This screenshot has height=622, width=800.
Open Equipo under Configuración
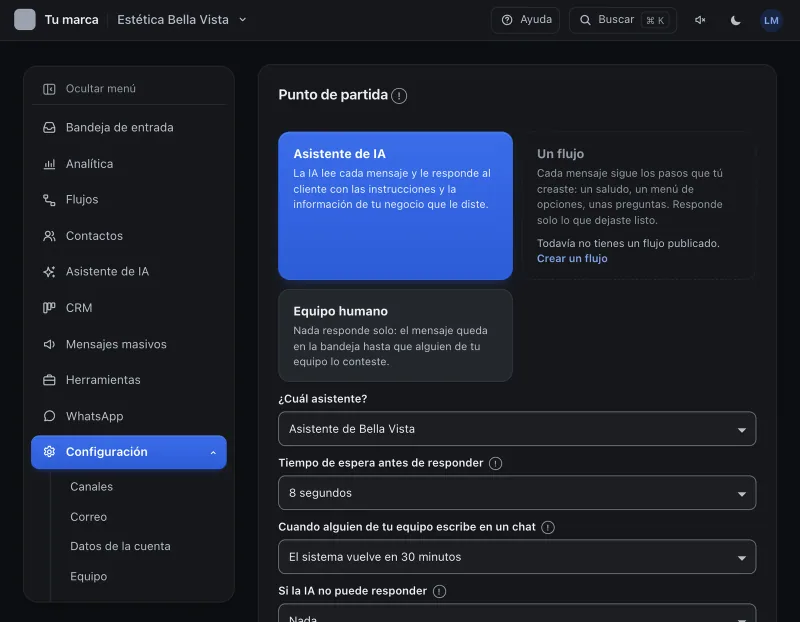point(88,577)
